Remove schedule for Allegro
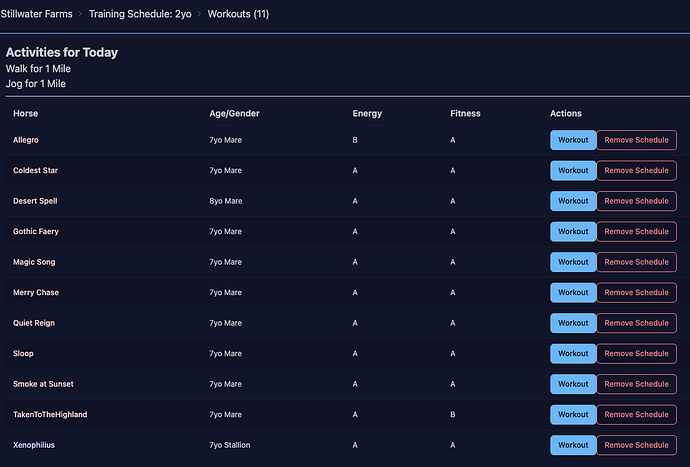Image resolution: width=690 pixels, height=467 pixels. pyautogui.click(x=636, y=140)
